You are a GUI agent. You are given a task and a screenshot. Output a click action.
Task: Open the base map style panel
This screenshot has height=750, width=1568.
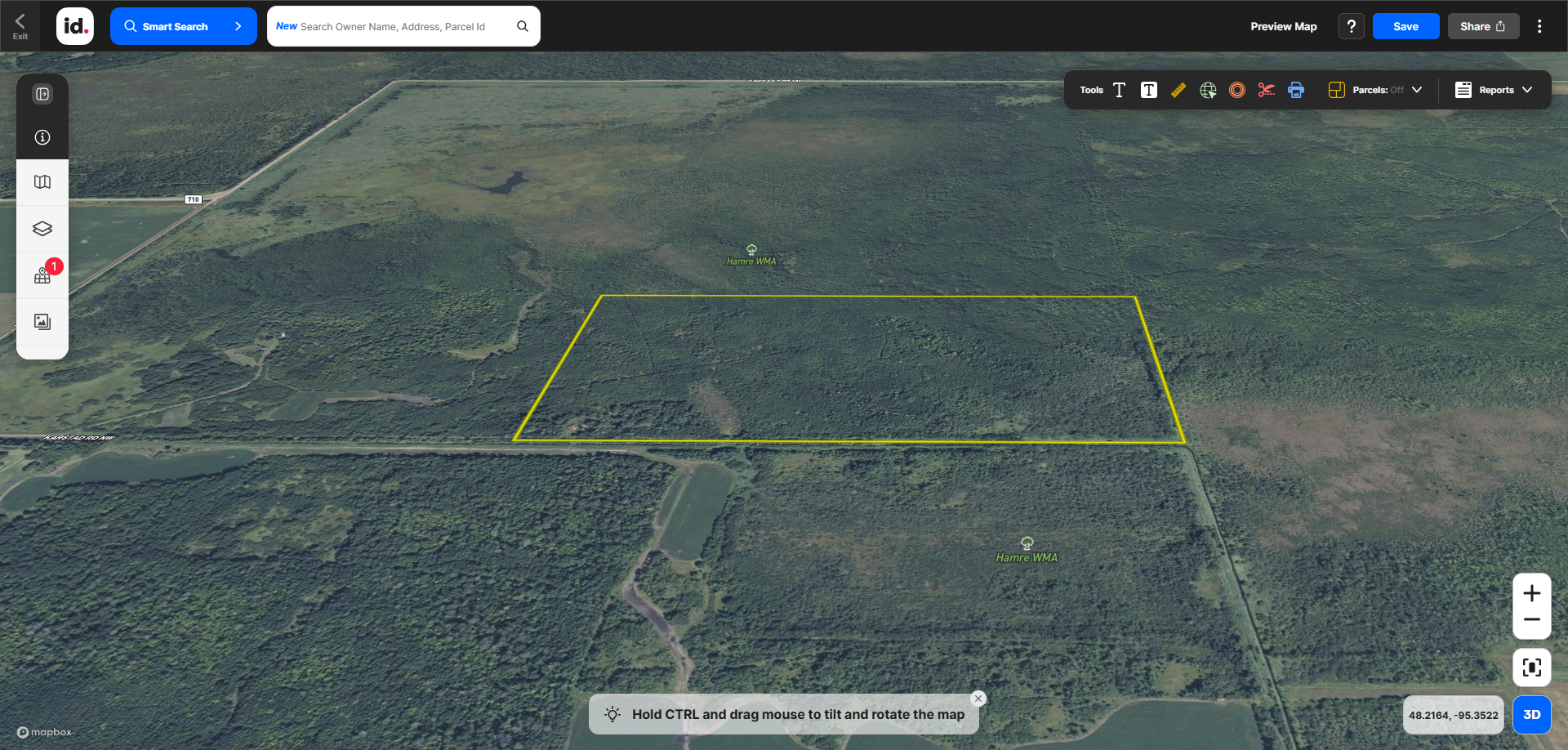click(42, 182)
